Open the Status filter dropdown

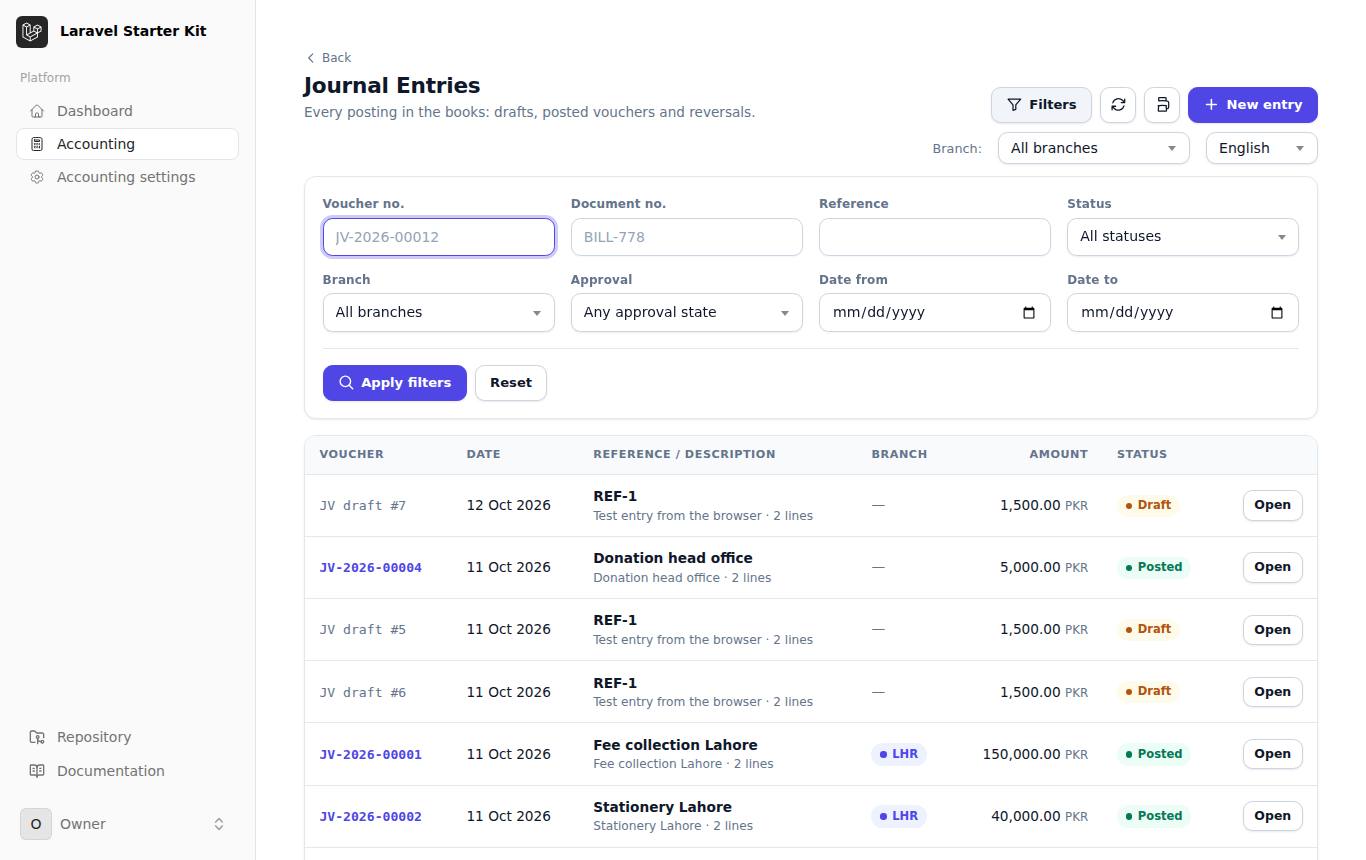[1183, 237]
